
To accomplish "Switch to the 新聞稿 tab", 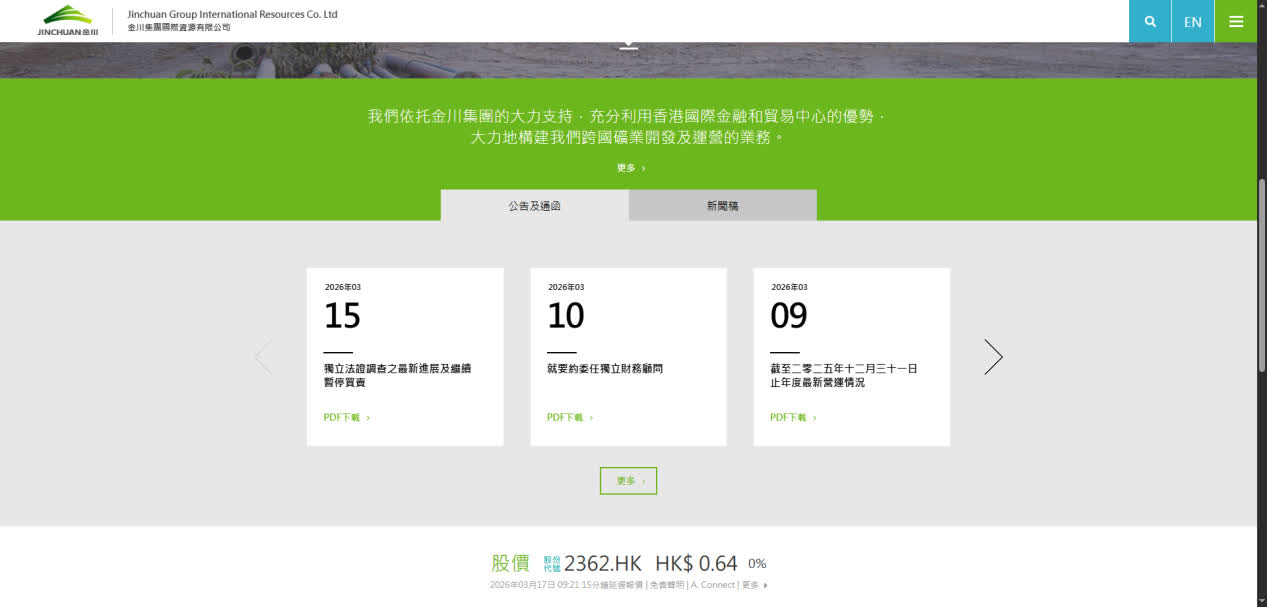I will point(722,206).
